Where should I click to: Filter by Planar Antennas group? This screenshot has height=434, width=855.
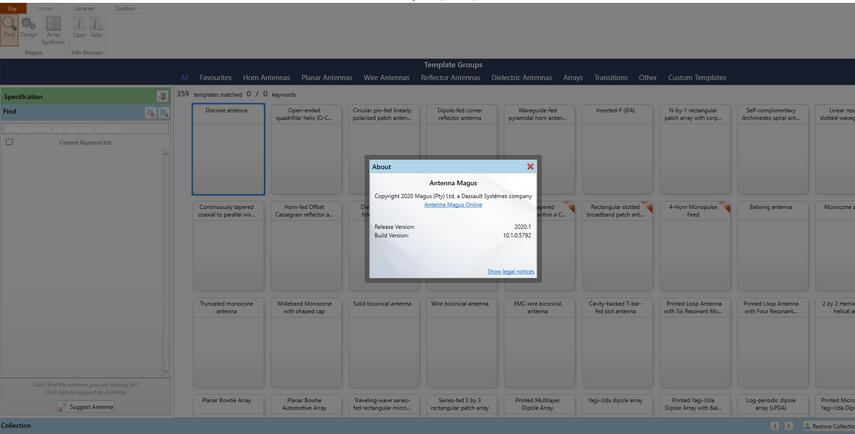coord(327,77)
